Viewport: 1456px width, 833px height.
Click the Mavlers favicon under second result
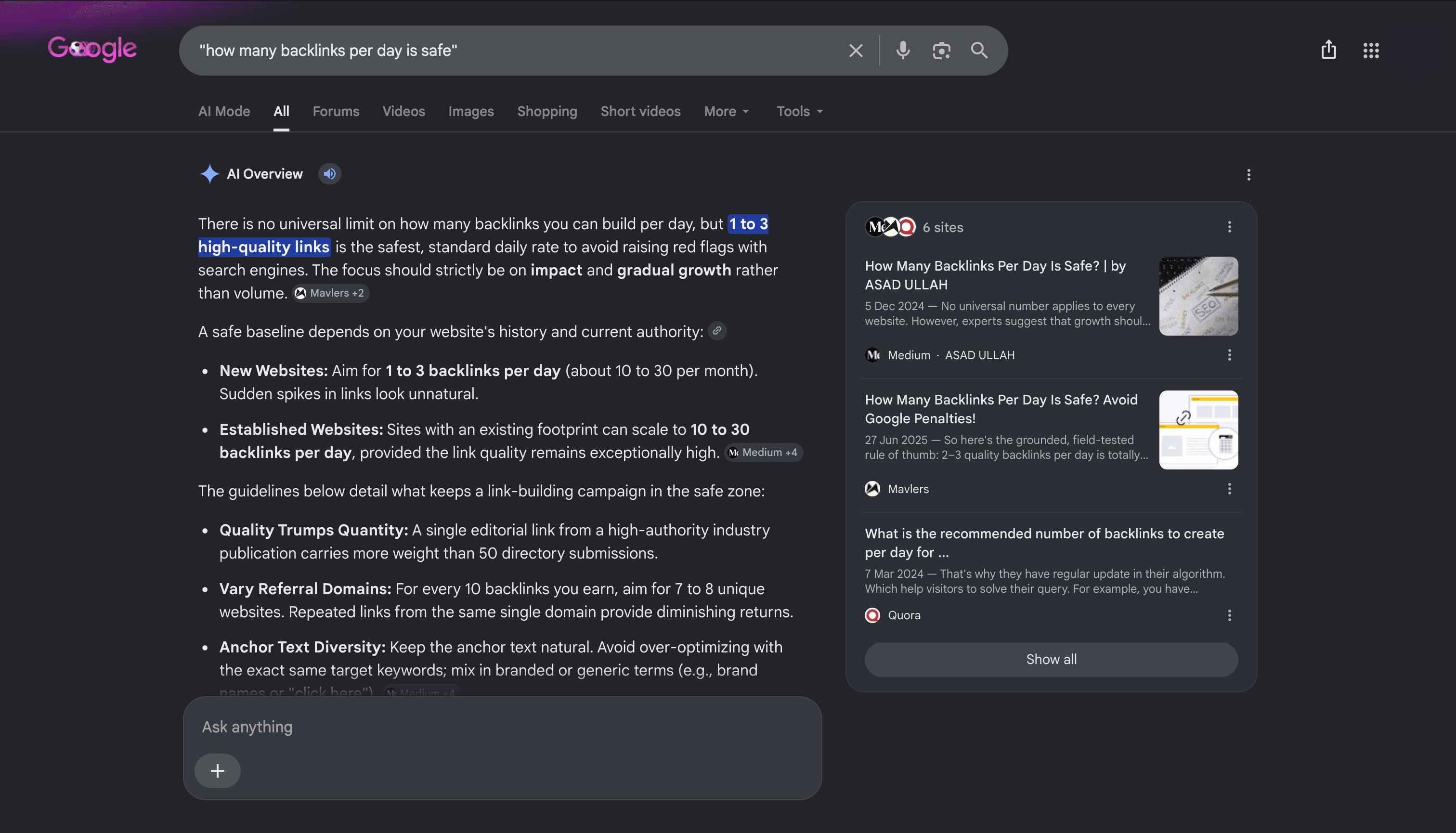click(872, 489)
